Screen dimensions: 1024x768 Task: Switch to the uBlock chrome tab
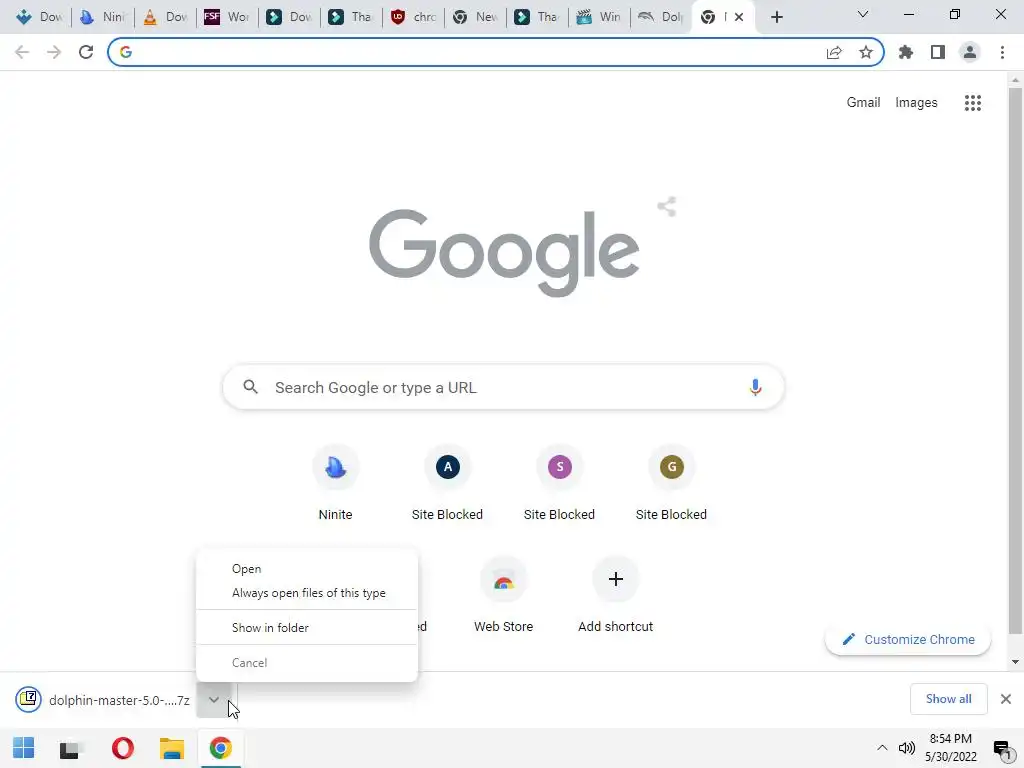pyautogui.click(x=413, y=17)
